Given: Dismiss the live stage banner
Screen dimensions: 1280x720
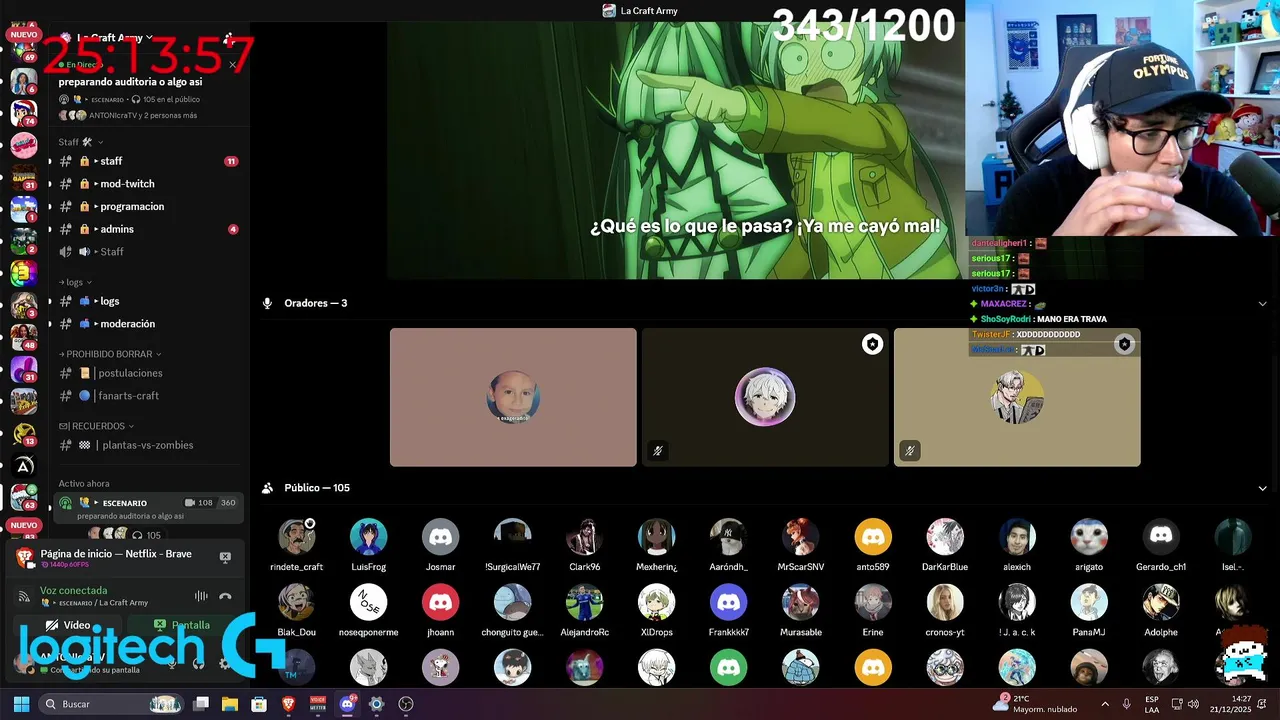Looking at the screenshot, I should click(x=232, y=65).
